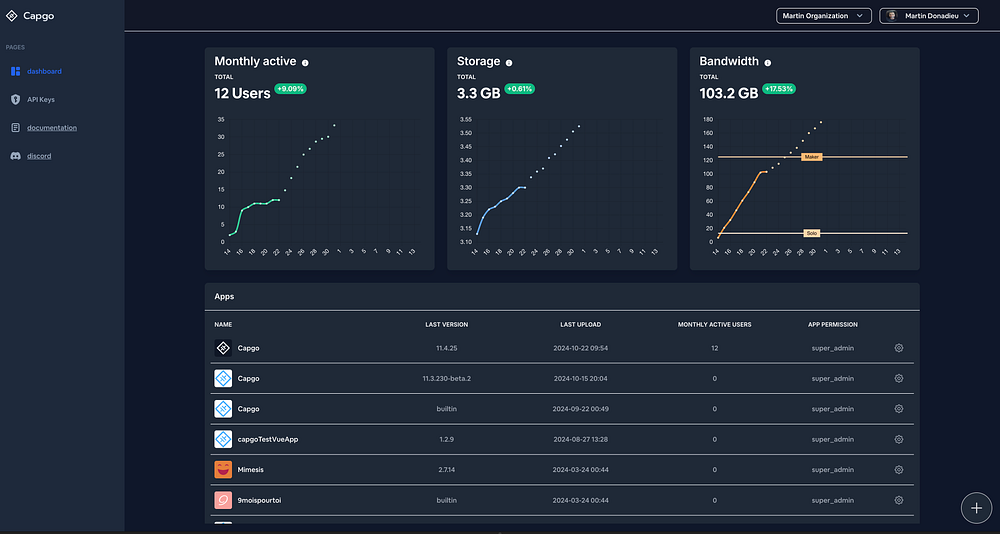
Task: Open the documentation link in sidebar
Action: point(52,128)
